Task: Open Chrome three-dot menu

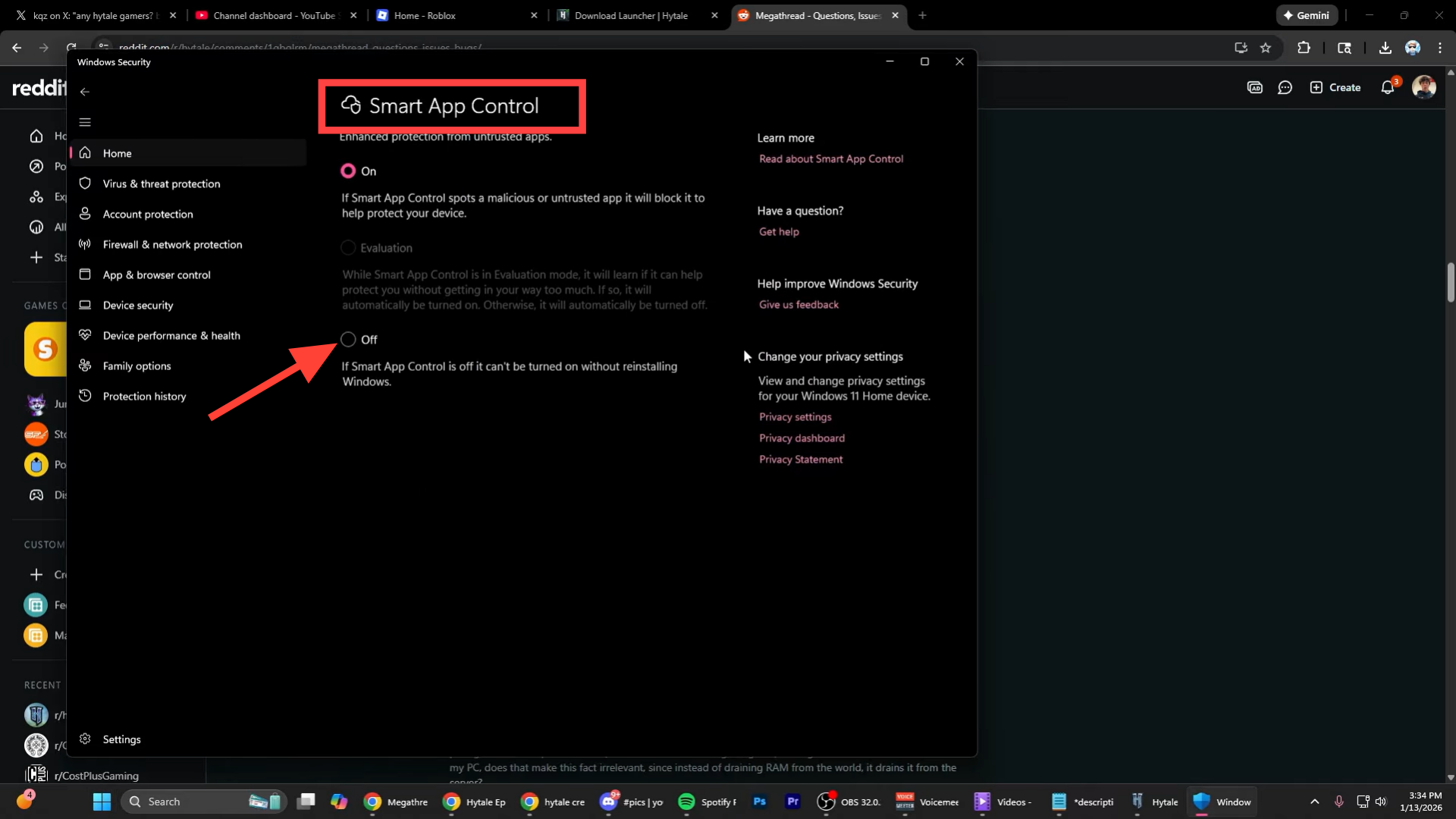Action: 1439,48
